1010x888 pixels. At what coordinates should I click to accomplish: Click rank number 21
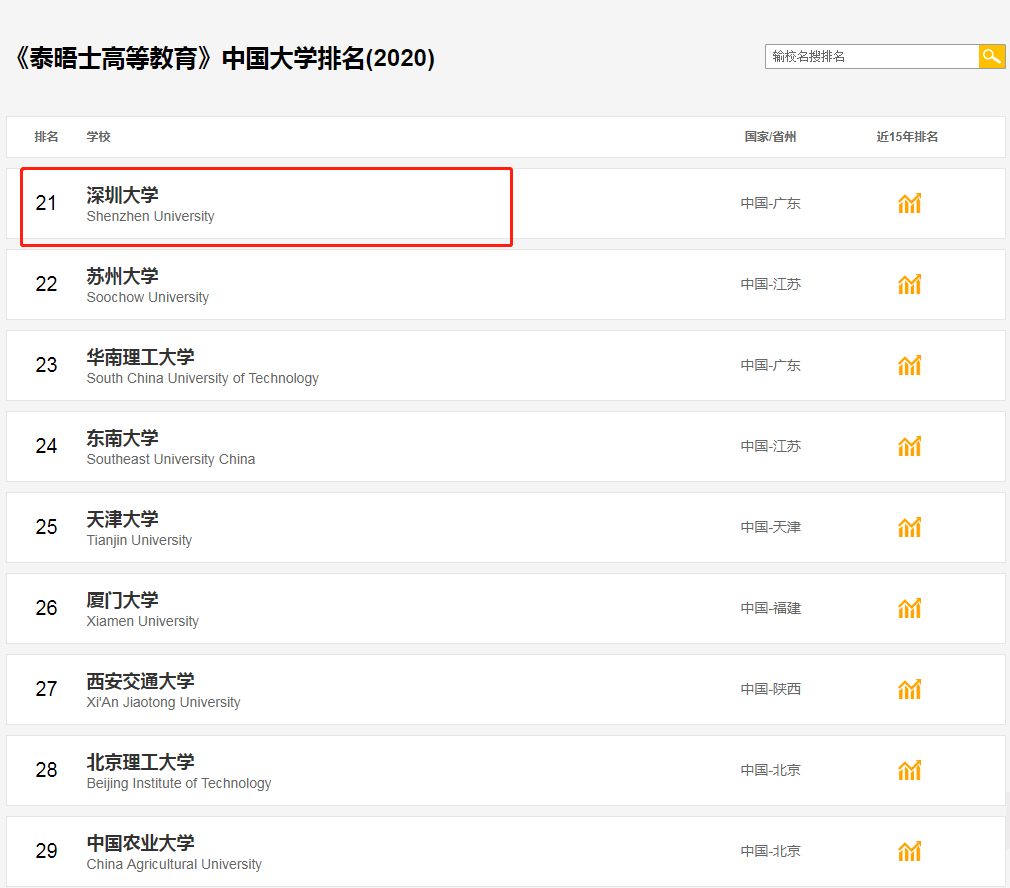coord(46,203)
